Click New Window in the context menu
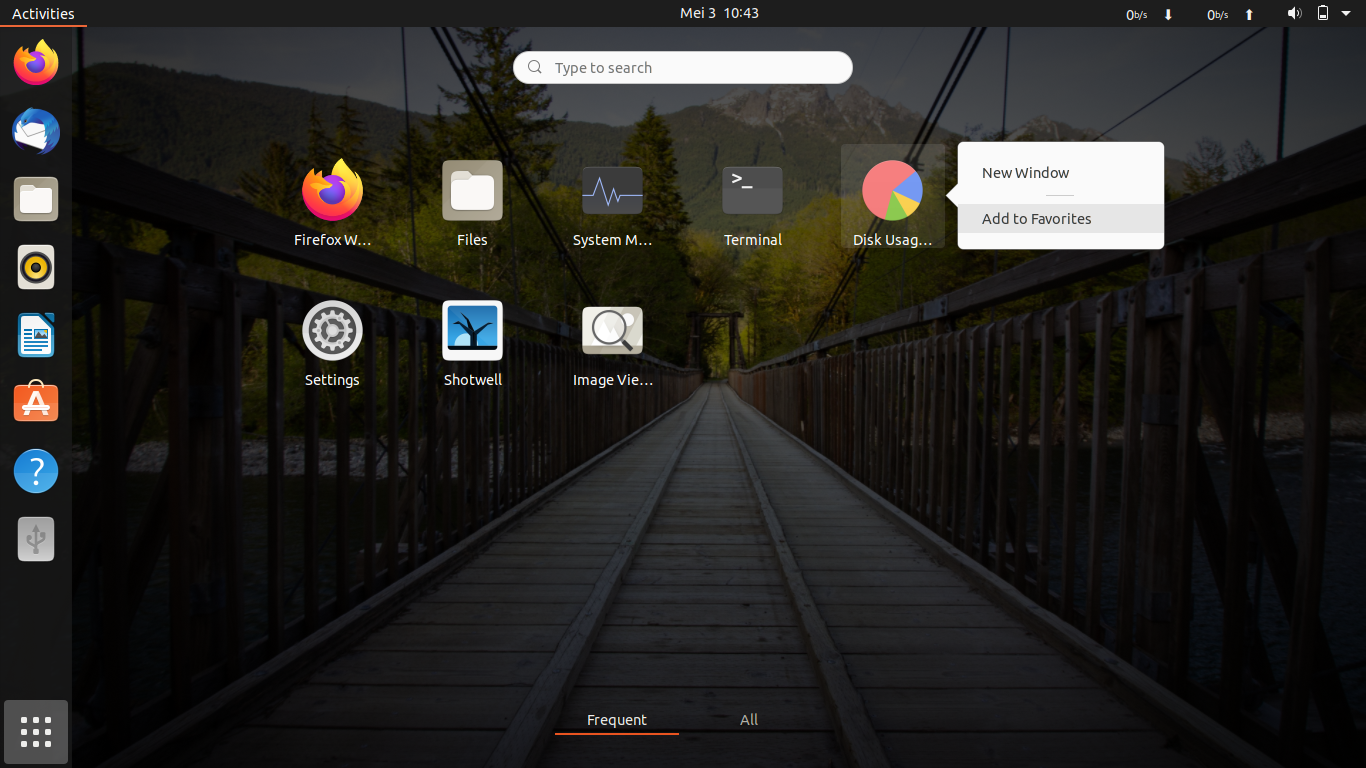The width and height of the screenshot is (1366, 768). click(1024, 172)
